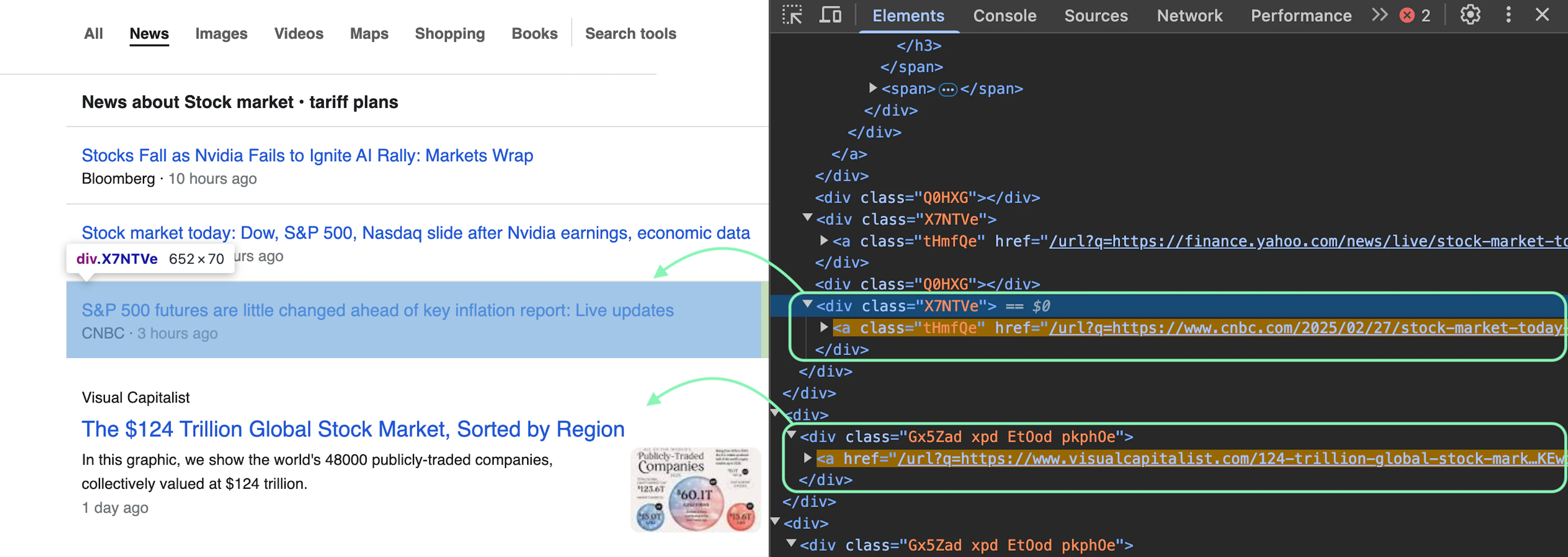Close the DevTools panel
The image size is (1568, 557).
coord(1542,15)
